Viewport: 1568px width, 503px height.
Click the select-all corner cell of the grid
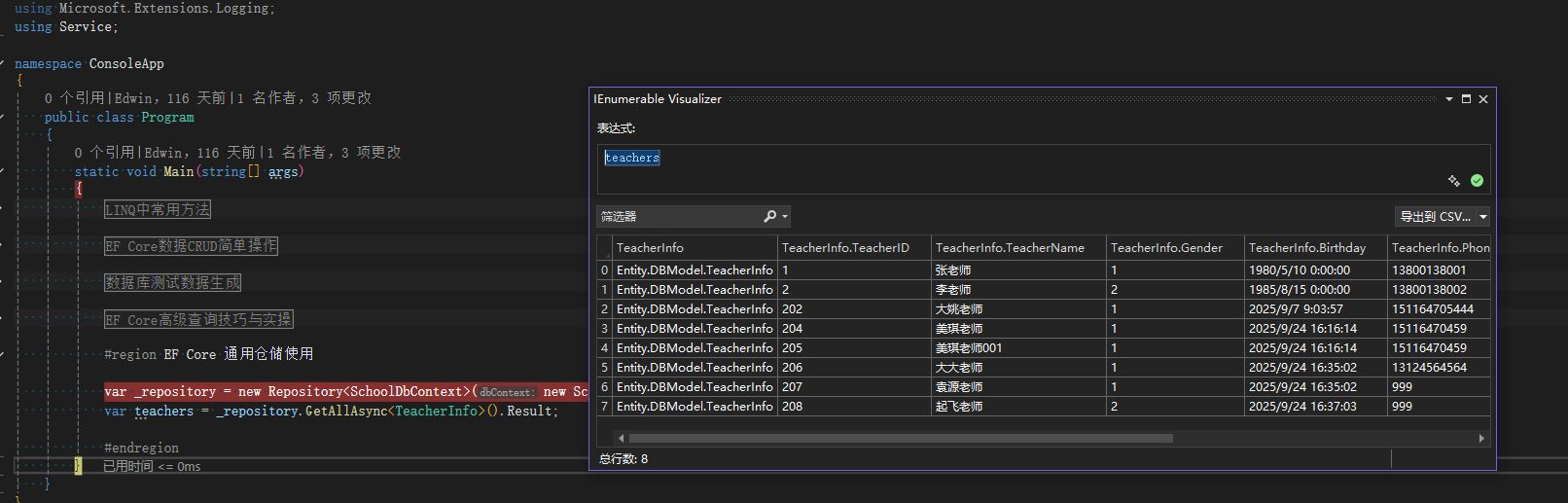(x=604, y=248)
